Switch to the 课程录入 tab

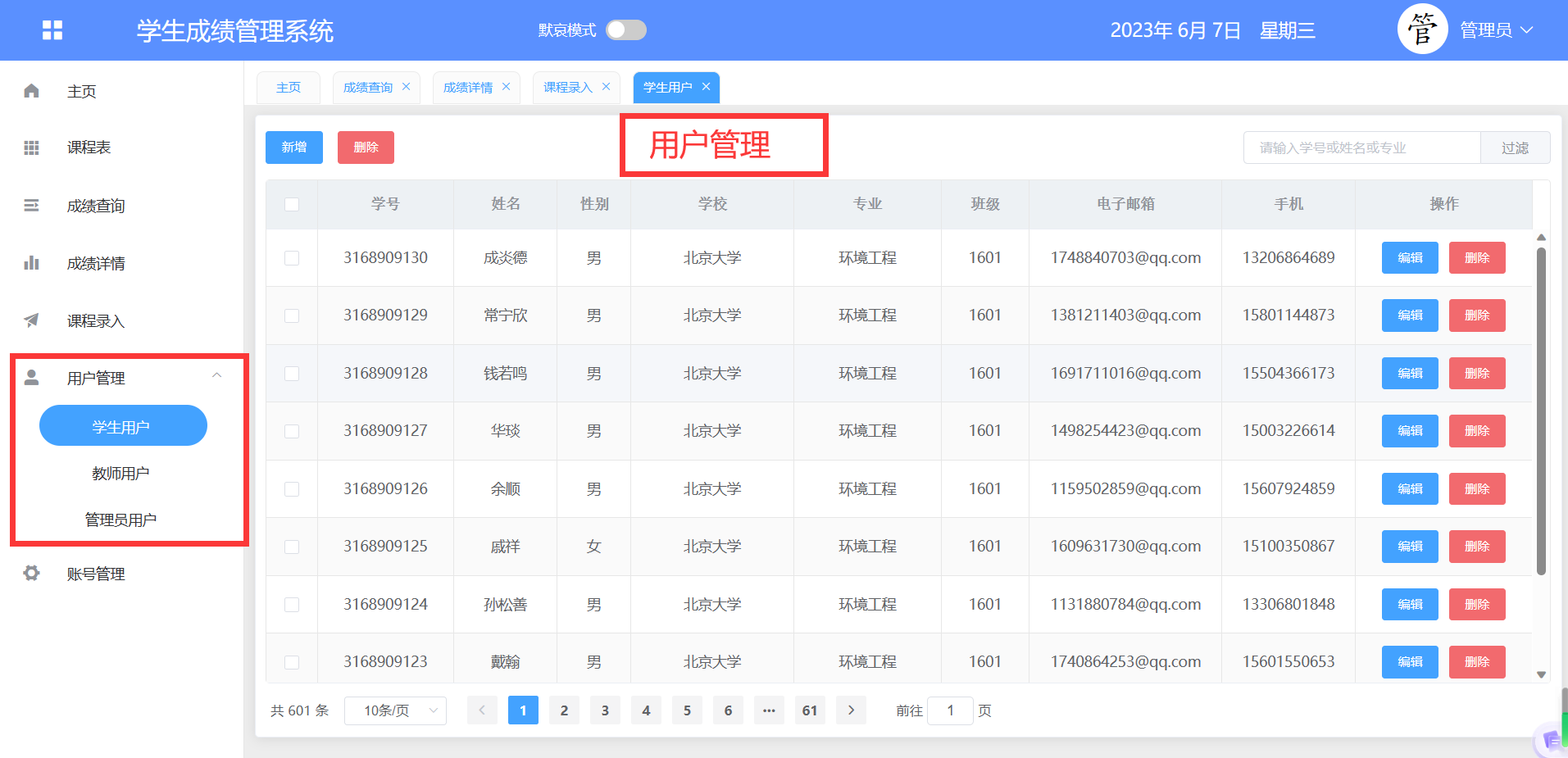coord(568,88)
